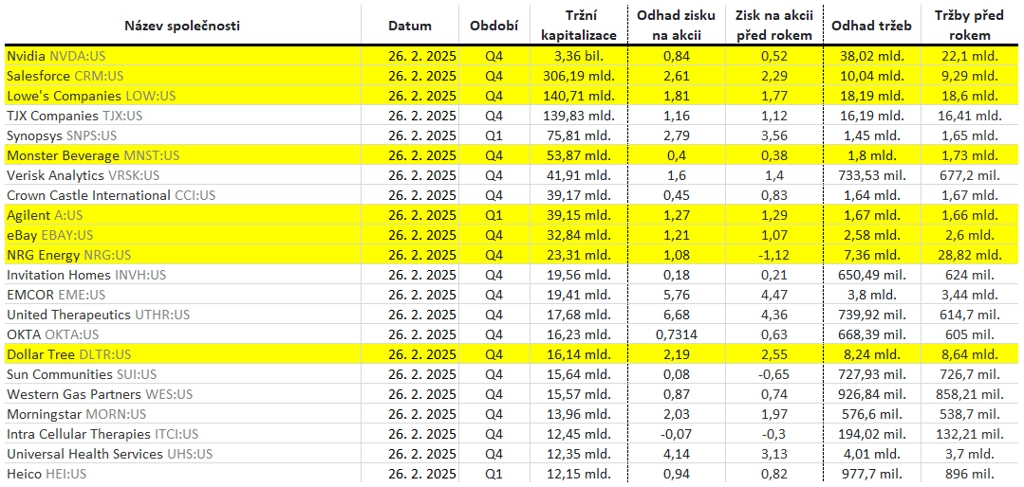Click the 'Zisk na akcii před rokem' header
1024x487 pixels.
click(774, 25)
